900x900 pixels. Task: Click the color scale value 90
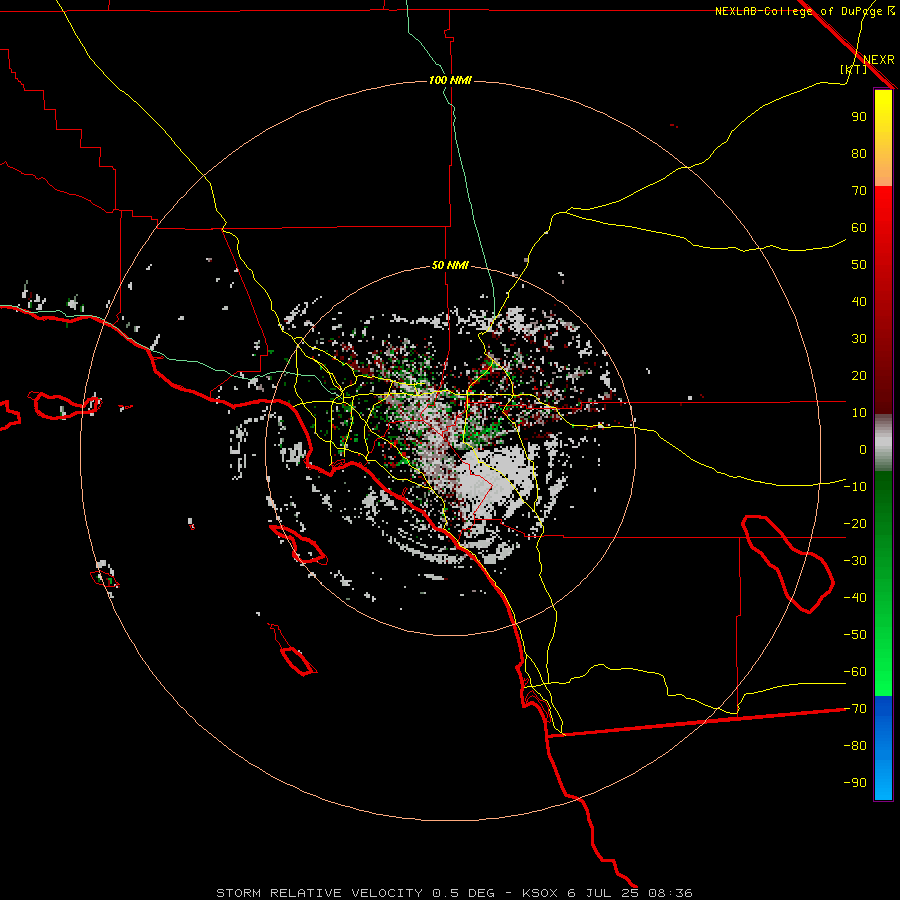pos(859,117)
